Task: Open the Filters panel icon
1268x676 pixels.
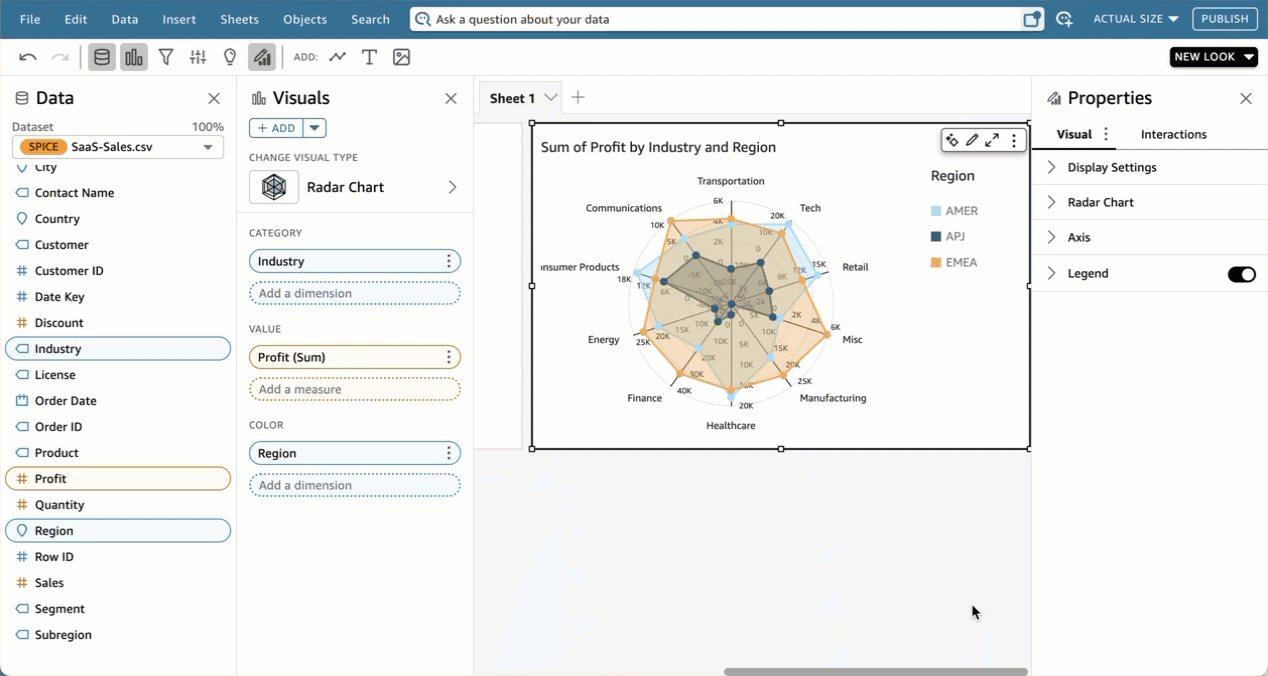Action: click(166, 57)
